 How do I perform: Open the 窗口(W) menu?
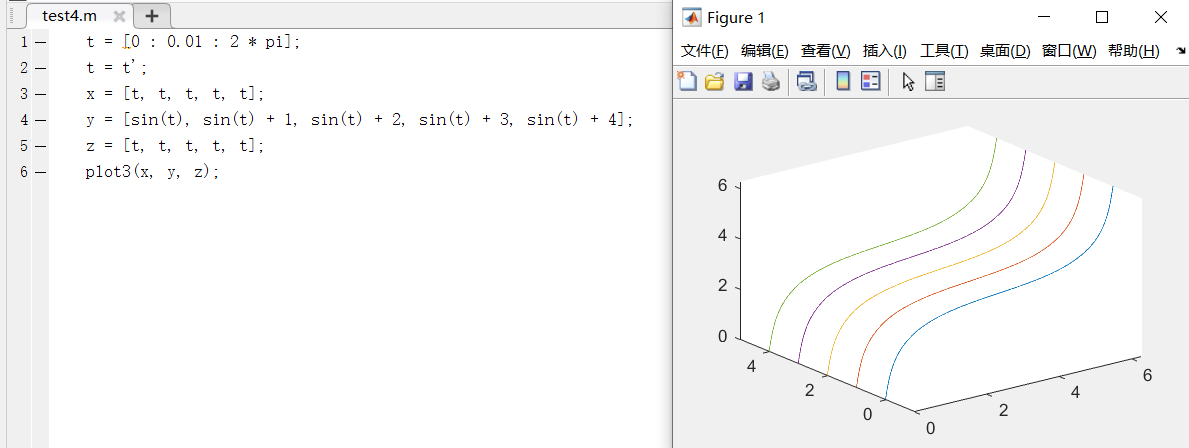1069,51
